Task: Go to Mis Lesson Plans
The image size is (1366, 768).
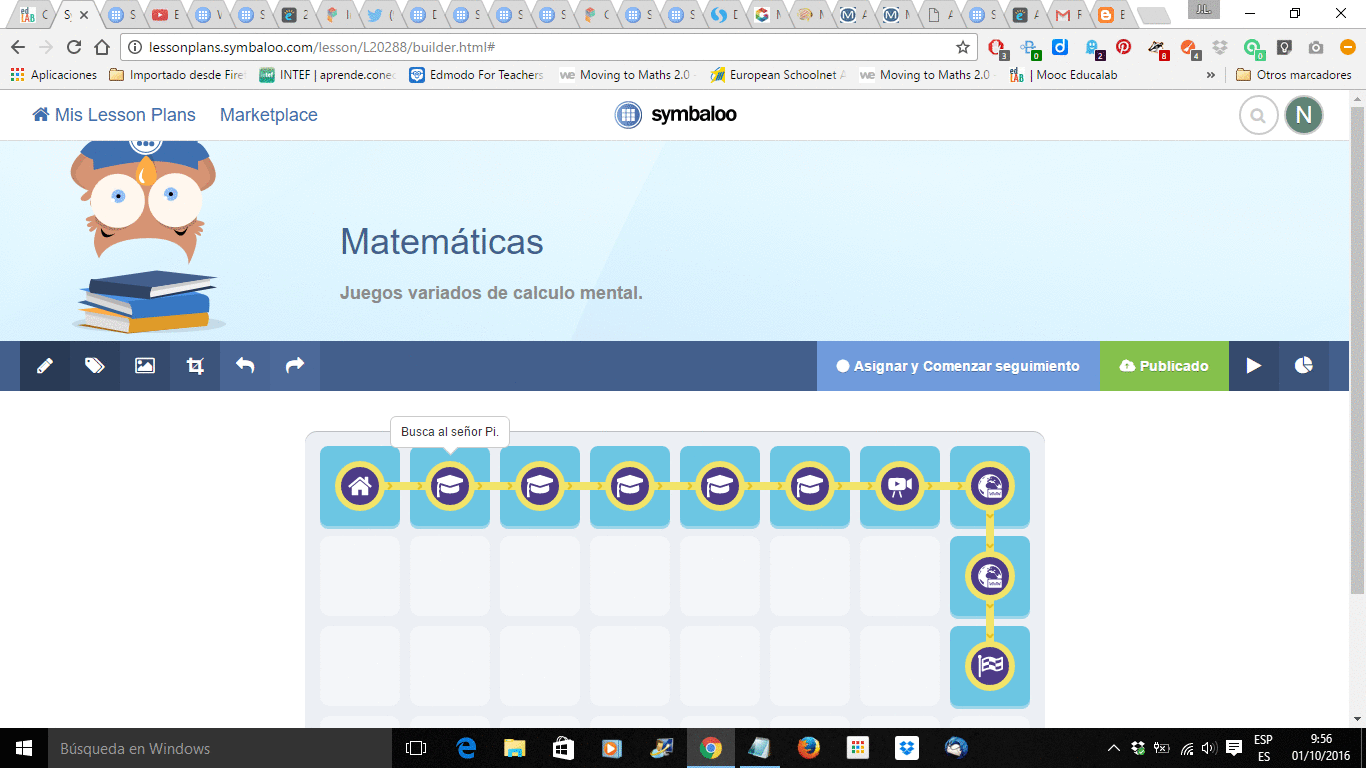Action: coord(113,115)
